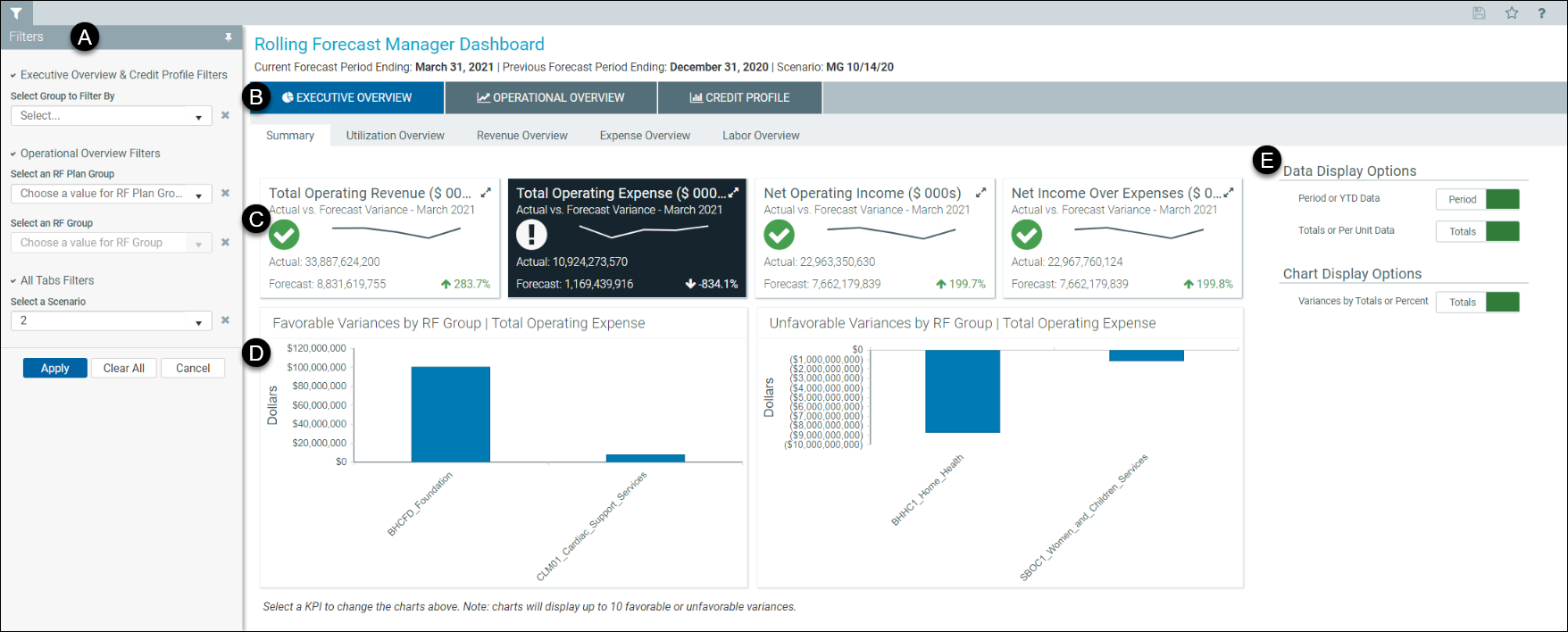Click the Apply button
This screenshot has width=1568, height=632.
coord(54,368)
